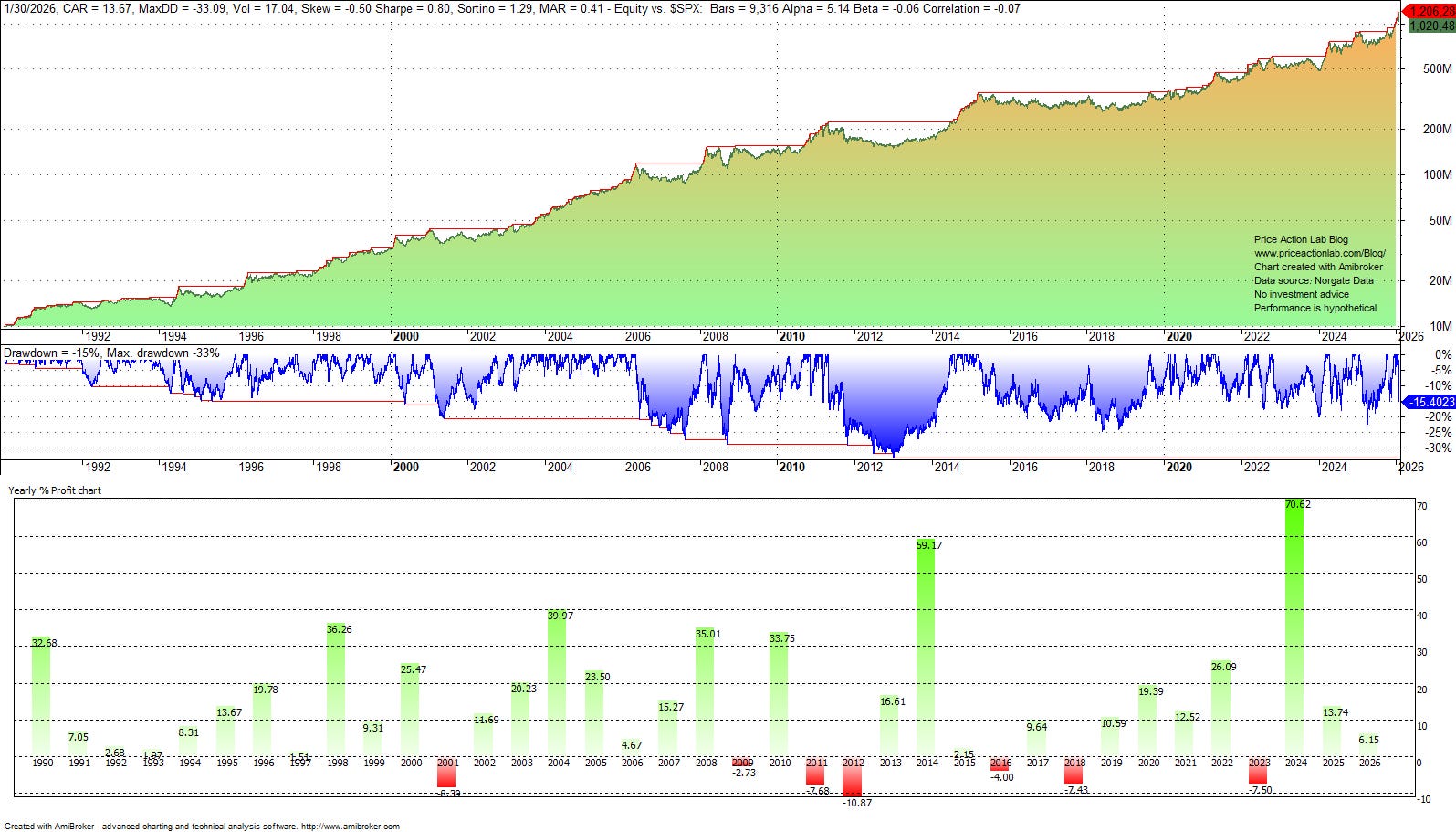The width and height of the screenshot is (1456, 832).
Task: Click 'Chart created with Amibroker' note
Action: point(1318,267)
